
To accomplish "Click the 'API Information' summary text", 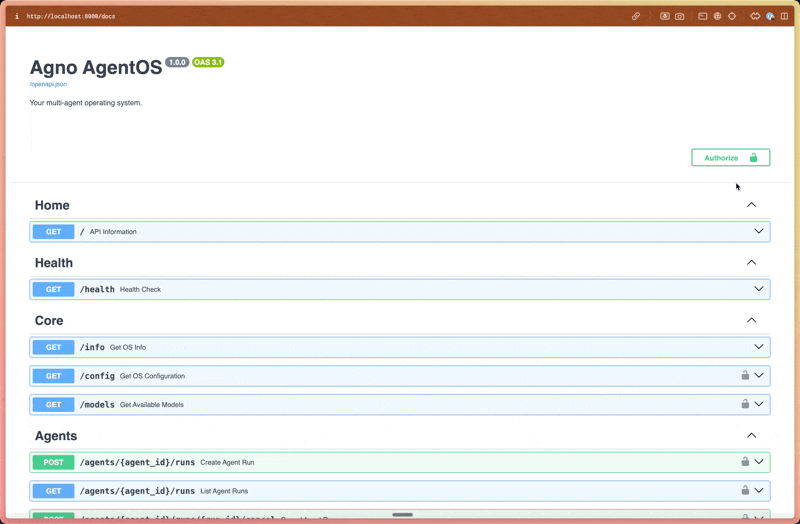I will pyautogui.click(x=113, y=232).
